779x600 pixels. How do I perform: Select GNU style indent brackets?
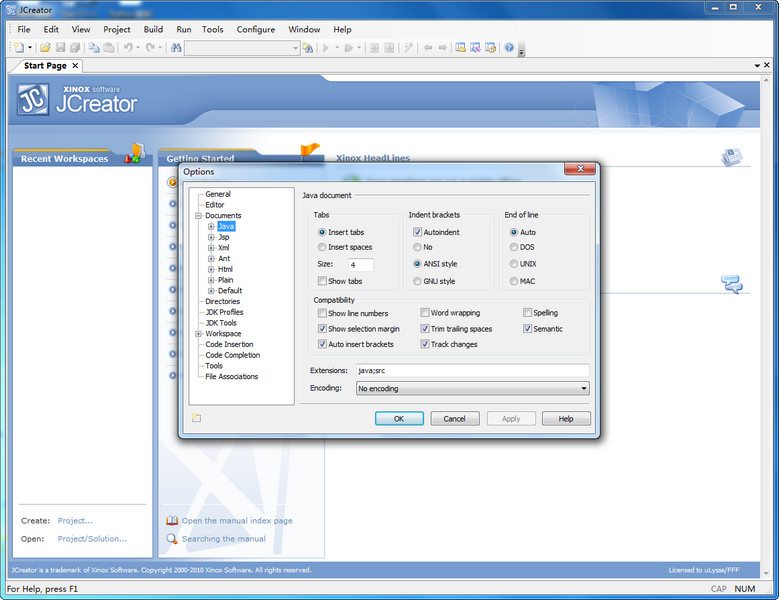(417, 281)
